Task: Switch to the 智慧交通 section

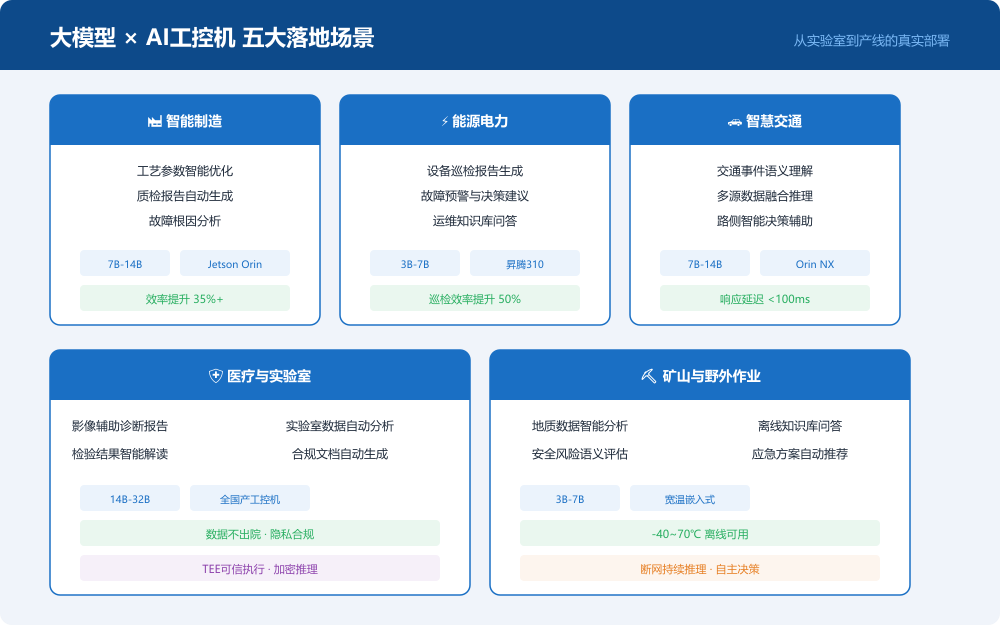Action: (x=766, y=120)
